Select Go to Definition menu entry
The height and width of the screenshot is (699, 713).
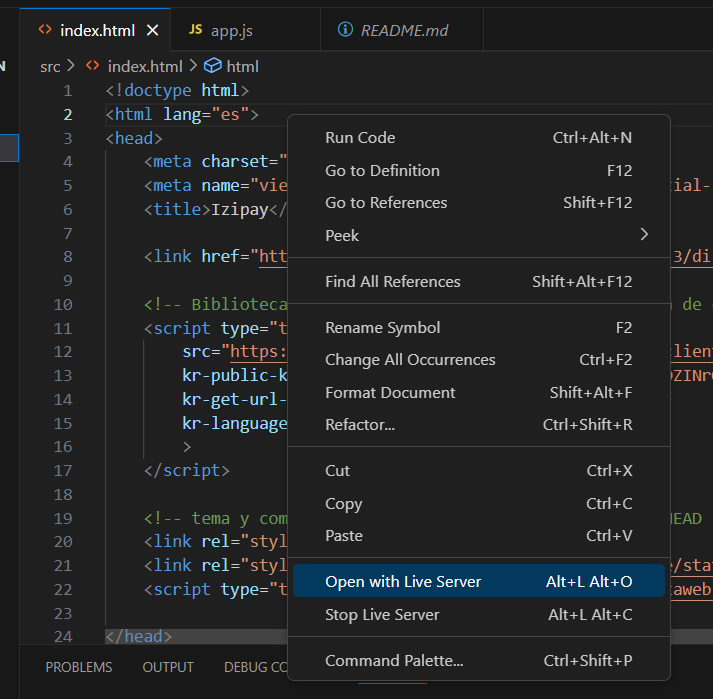tap(382, 170)
